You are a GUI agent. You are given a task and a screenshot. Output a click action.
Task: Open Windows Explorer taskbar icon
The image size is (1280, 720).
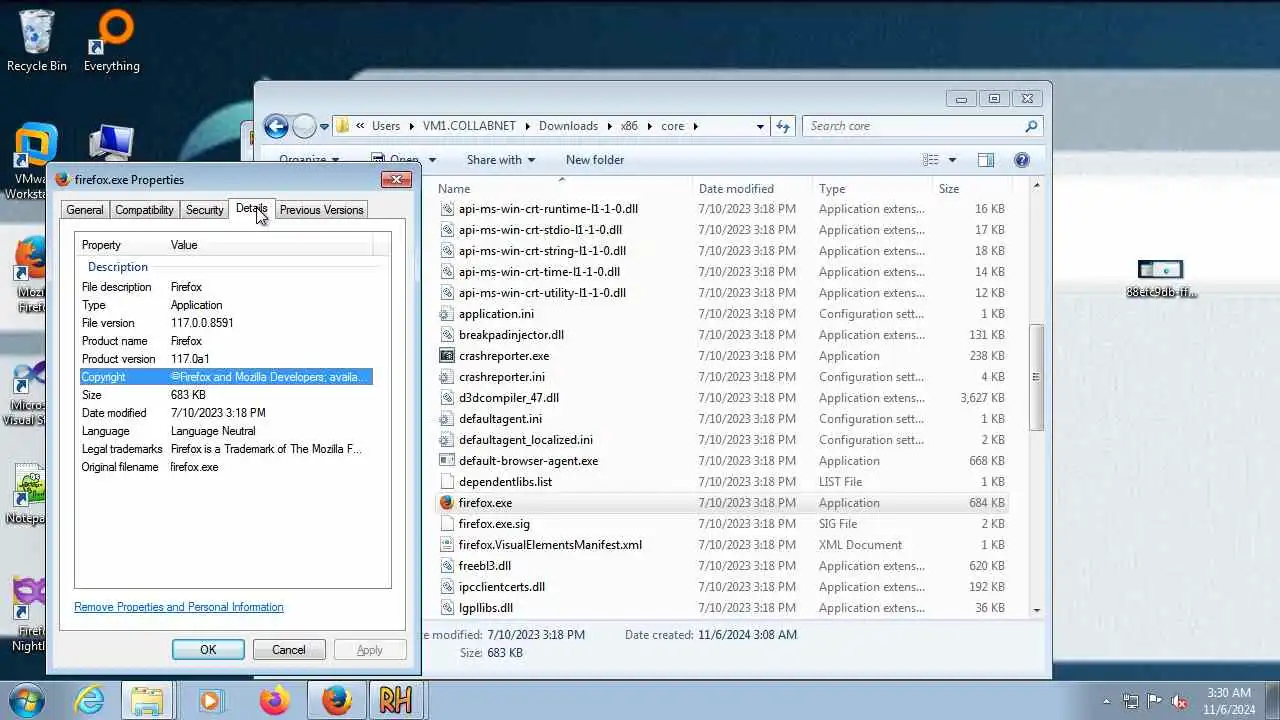tap(147, 700)
